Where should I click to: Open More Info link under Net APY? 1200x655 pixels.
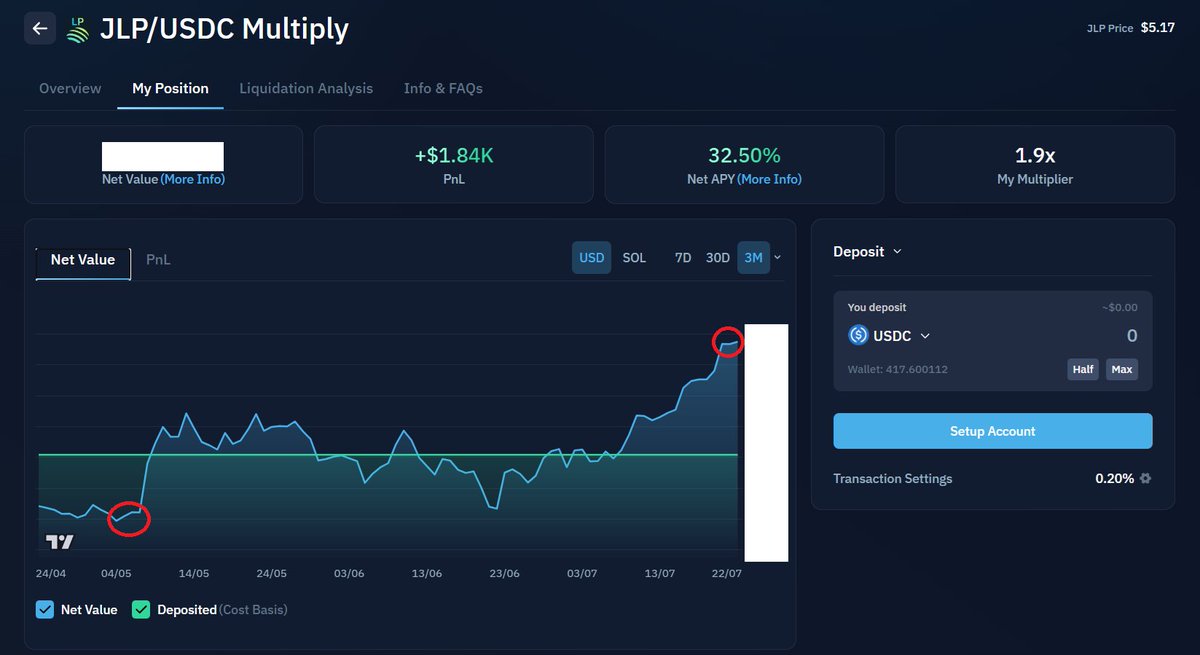[x=770, y=179]
